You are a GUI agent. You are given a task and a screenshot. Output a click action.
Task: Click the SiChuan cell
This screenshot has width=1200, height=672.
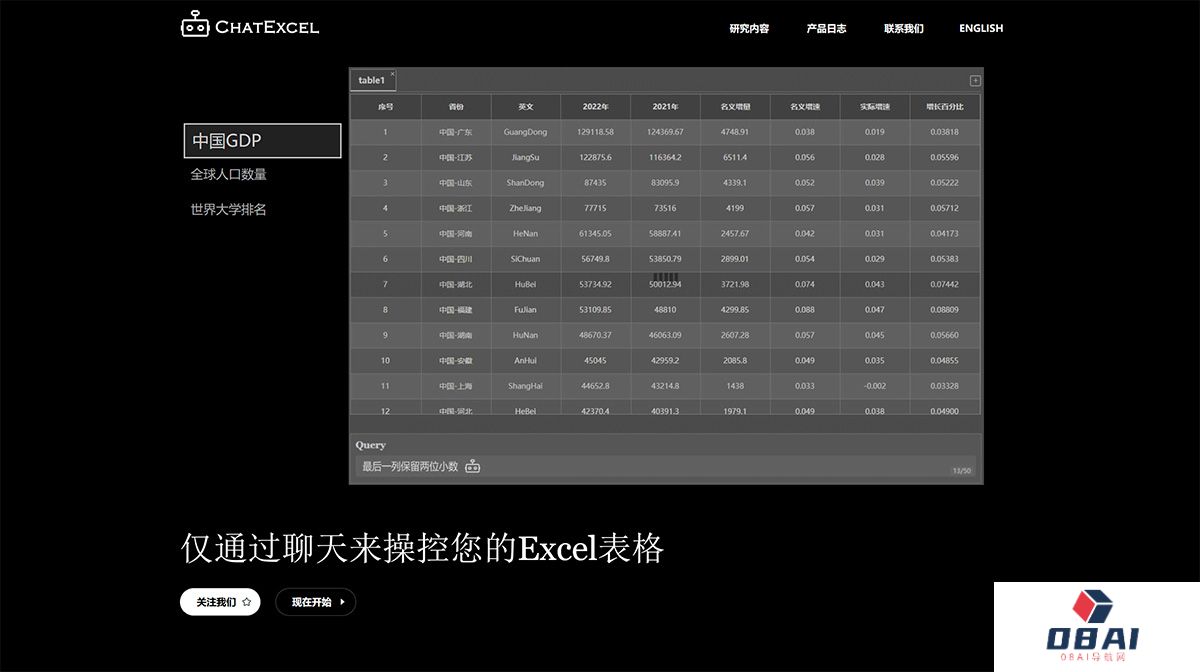pos(526,259)
